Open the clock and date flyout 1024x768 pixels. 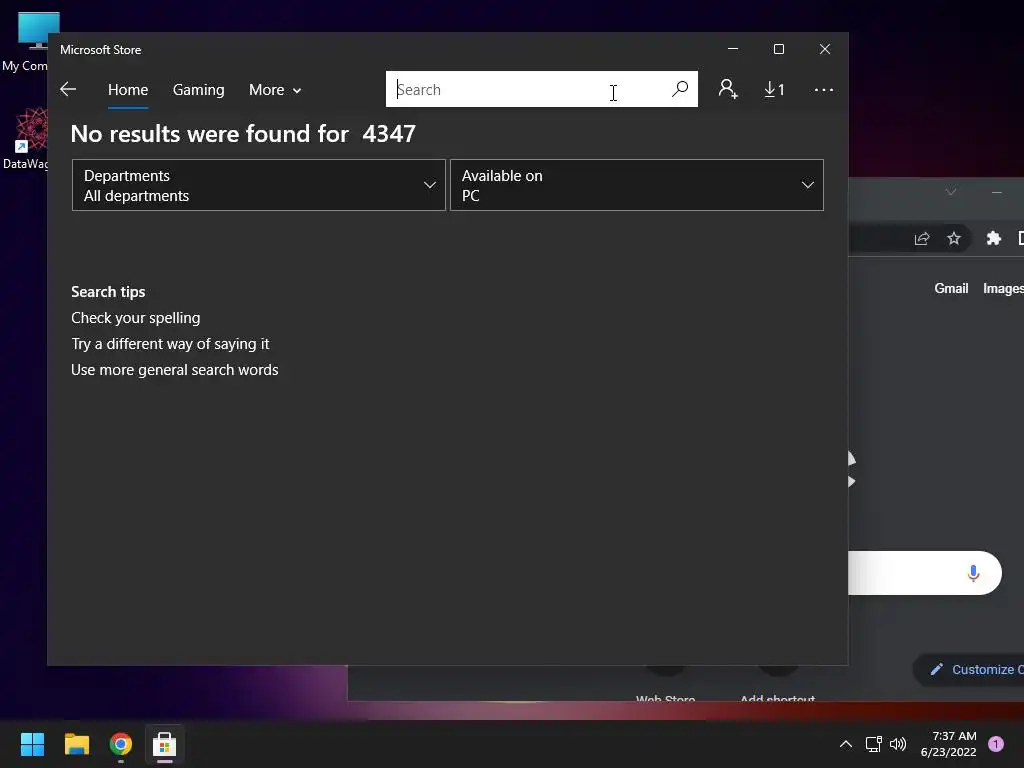point(949,744)
